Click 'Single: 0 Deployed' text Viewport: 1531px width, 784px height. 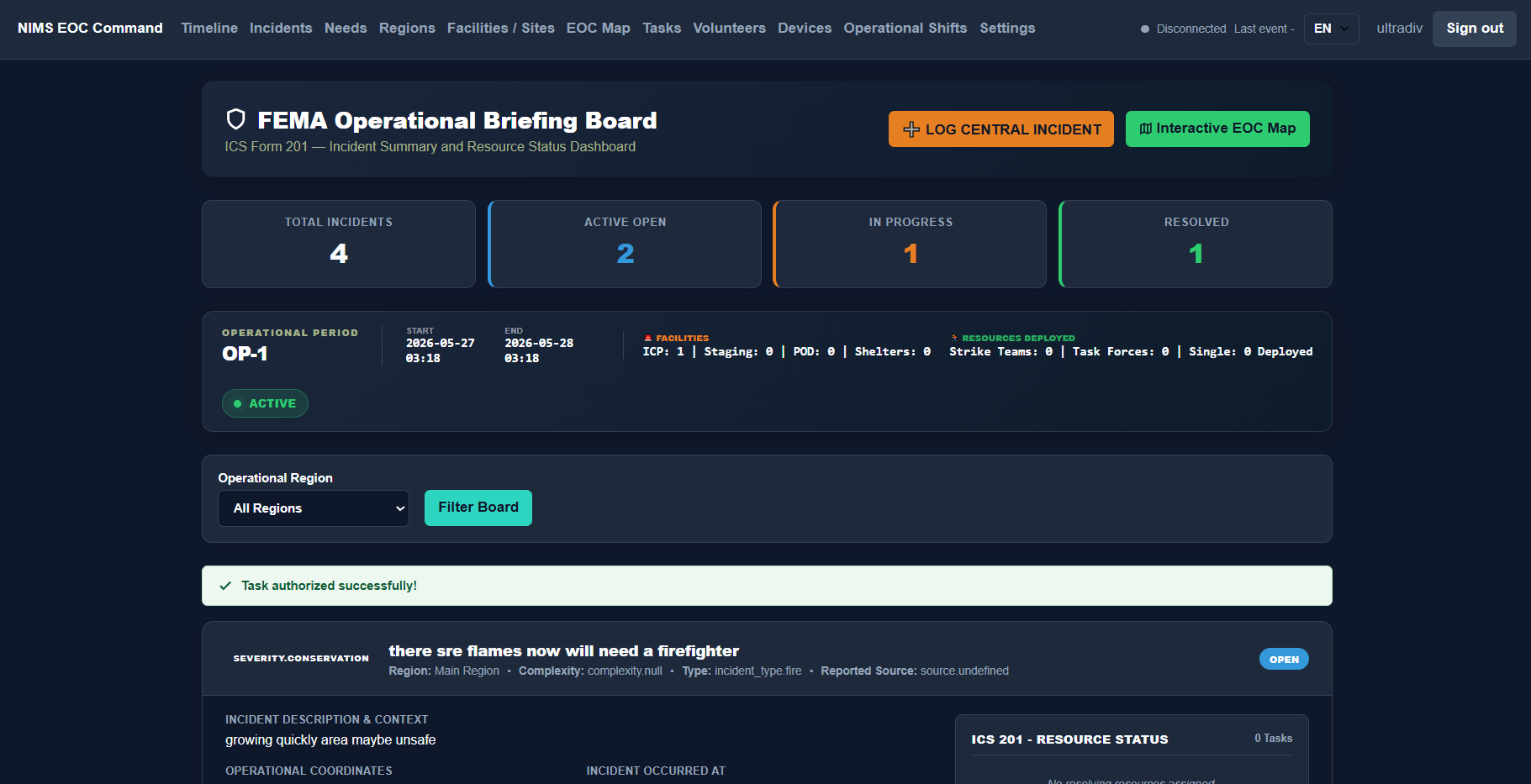[1251, 351]
